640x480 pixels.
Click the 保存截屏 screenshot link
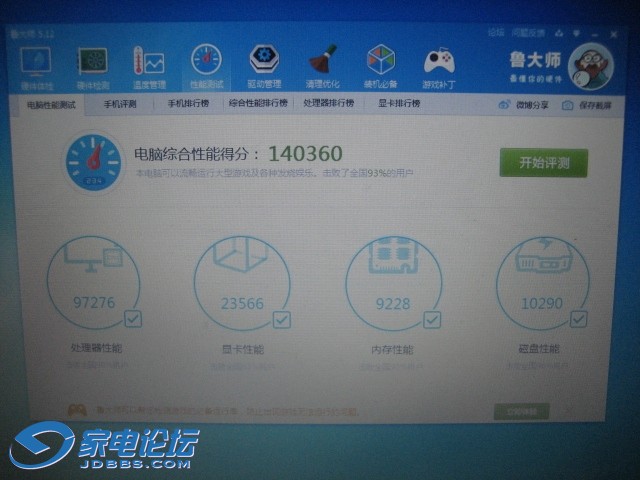tap(586, 105)
